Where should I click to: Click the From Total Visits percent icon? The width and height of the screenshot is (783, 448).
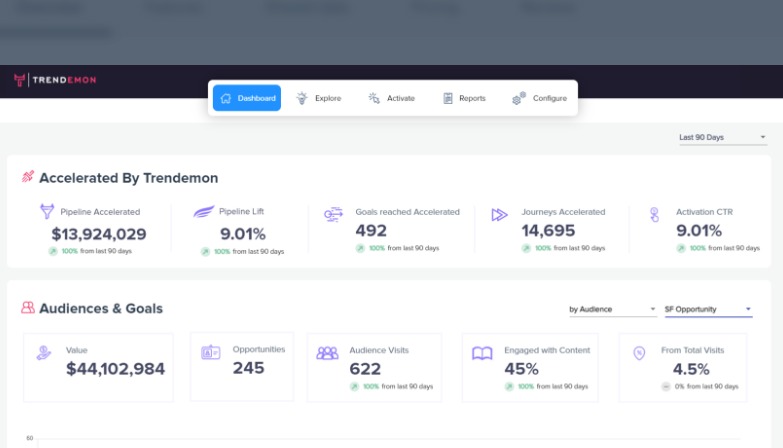639,353
